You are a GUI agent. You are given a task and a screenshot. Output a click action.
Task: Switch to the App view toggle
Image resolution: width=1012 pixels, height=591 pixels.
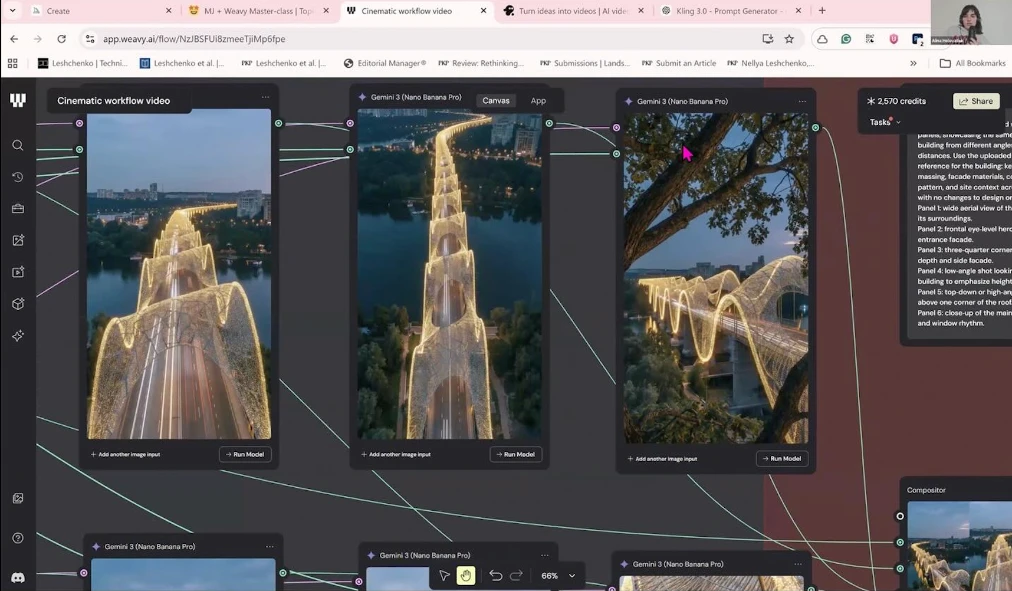[538, 101]
